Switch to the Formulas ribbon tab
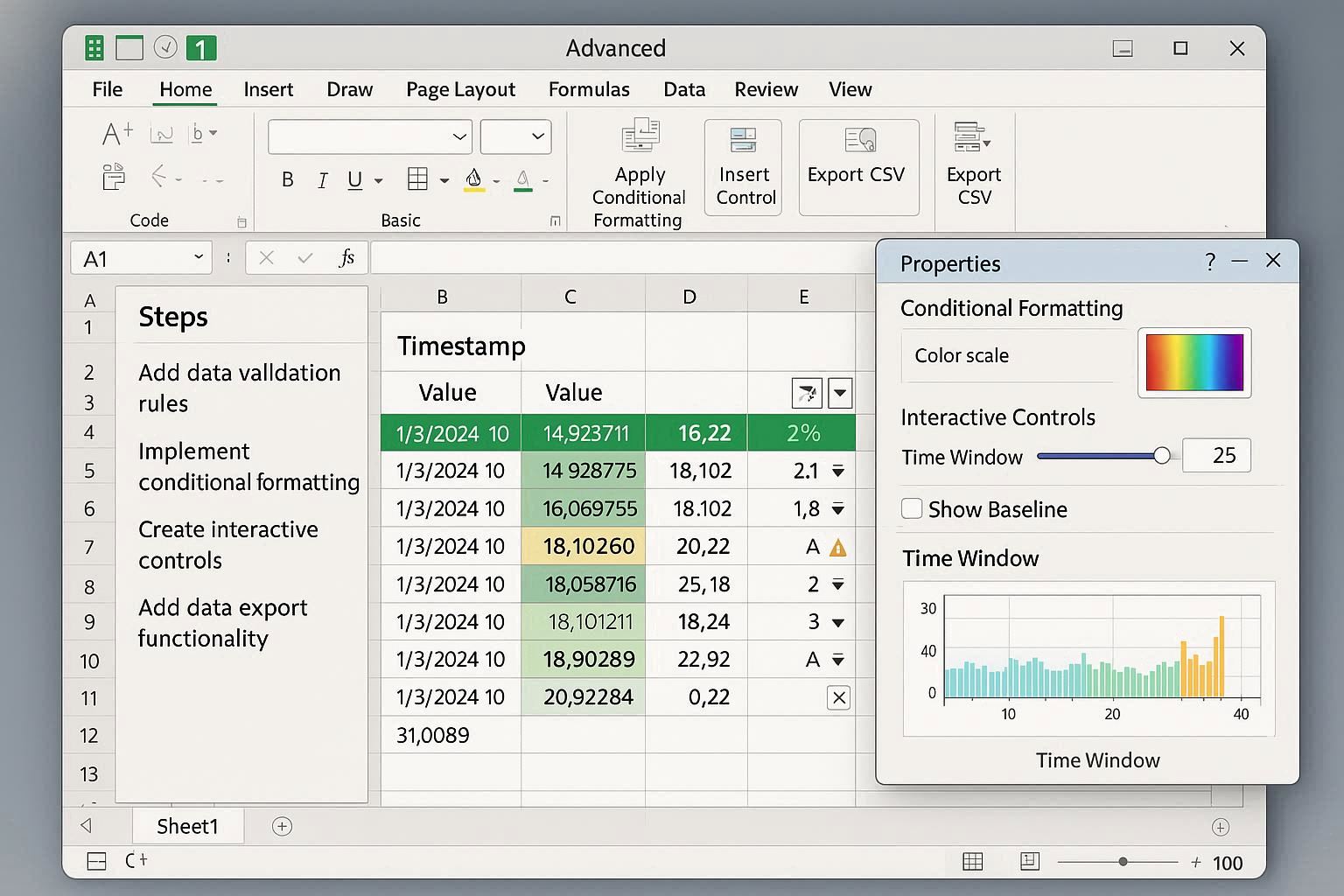Image resolution: width=1344 pixels, height=896 pixels. (588, 89)
